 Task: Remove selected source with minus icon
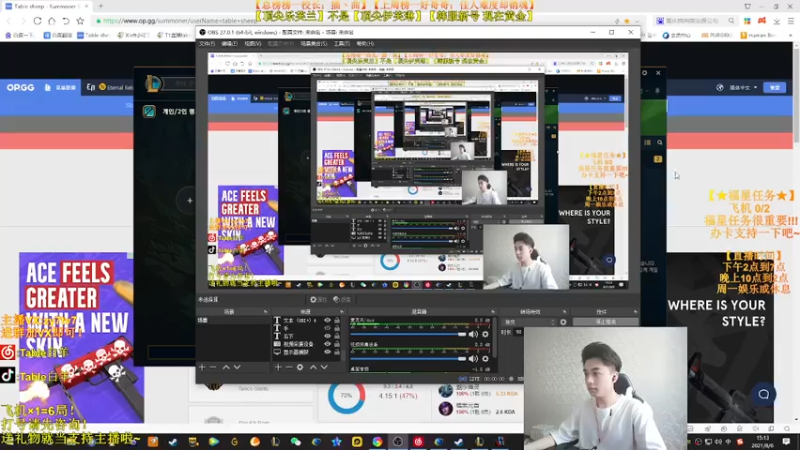coord(289,367)
